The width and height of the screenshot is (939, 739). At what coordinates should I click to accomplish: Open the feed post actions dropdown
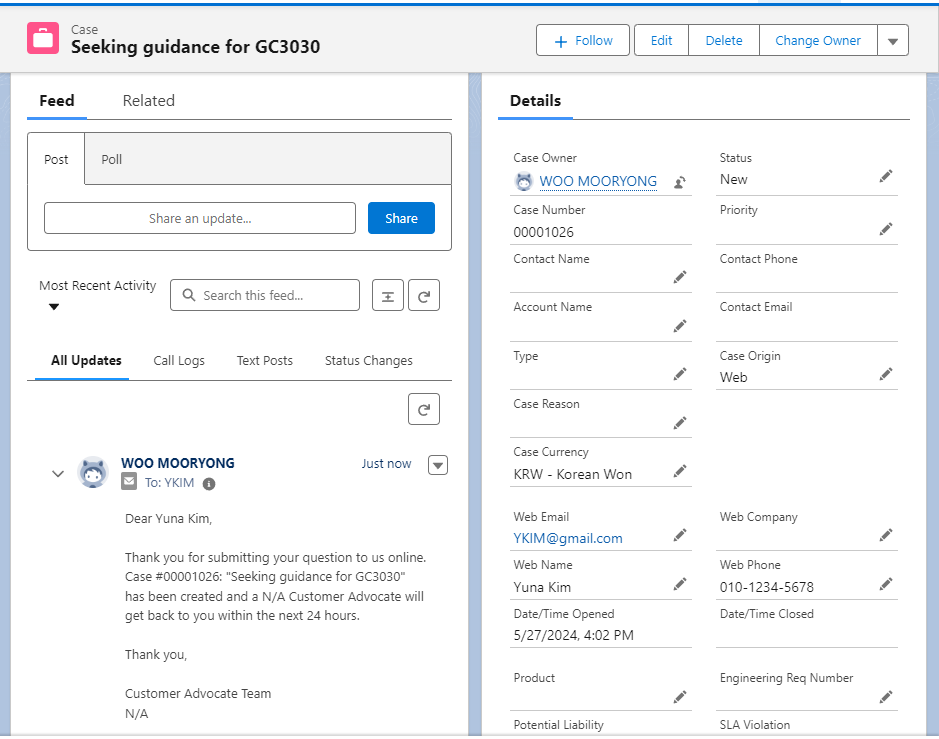tap(437, 464)
